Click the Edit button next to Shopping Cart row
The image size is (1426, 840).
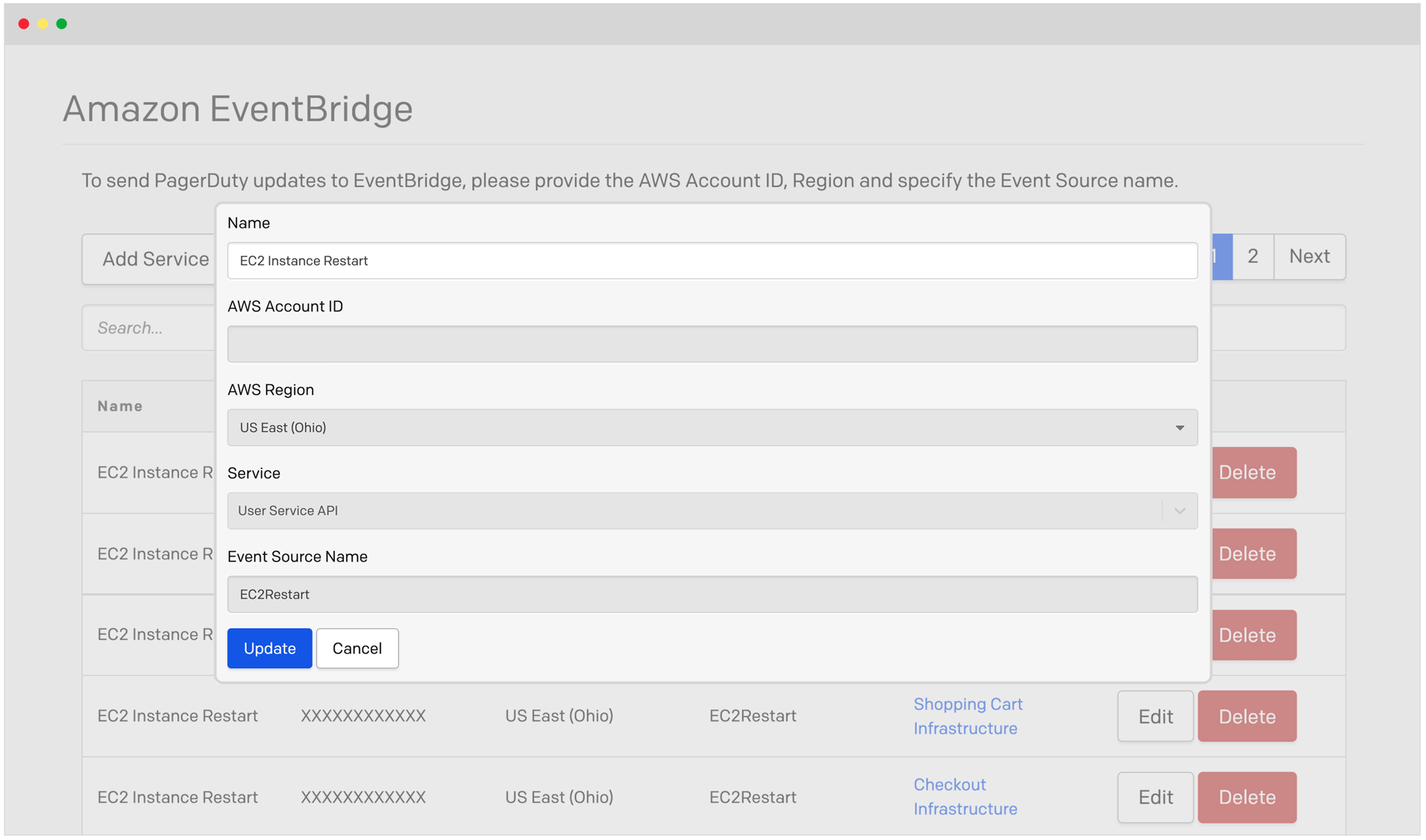pyautogui.click(x=1154, y=715)
